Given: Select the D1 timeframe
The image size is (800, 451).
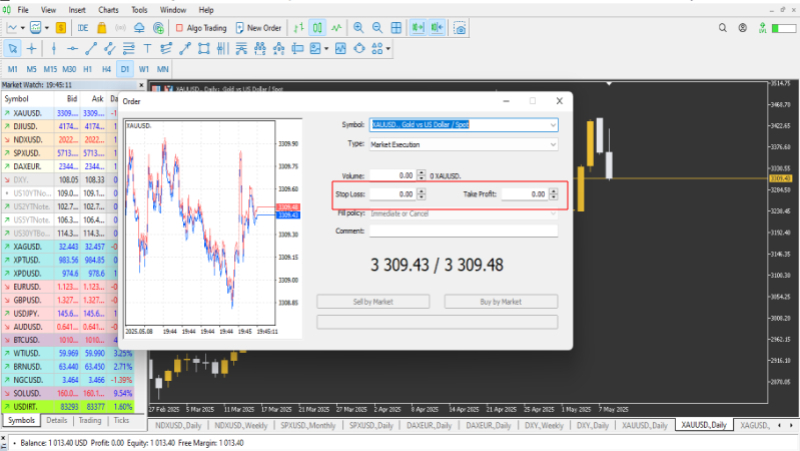Looking at the screenshot, I should (x=125, y=69).
